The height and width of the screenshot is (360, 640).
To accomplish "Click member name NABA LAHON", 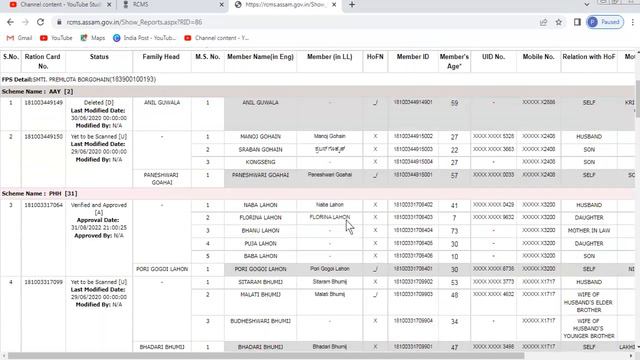I will 260,205.
